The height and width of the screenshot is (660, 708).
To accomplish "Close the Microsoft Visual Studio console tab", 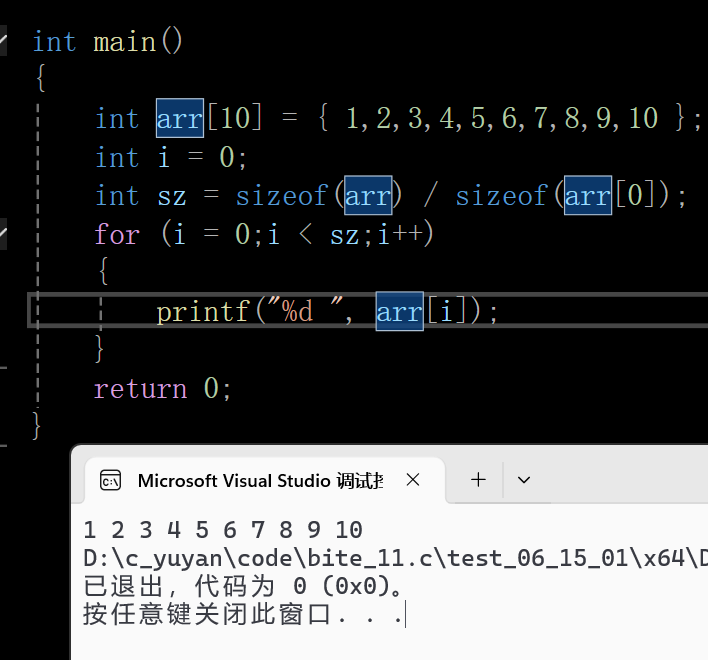I will (x=413, y=480).
